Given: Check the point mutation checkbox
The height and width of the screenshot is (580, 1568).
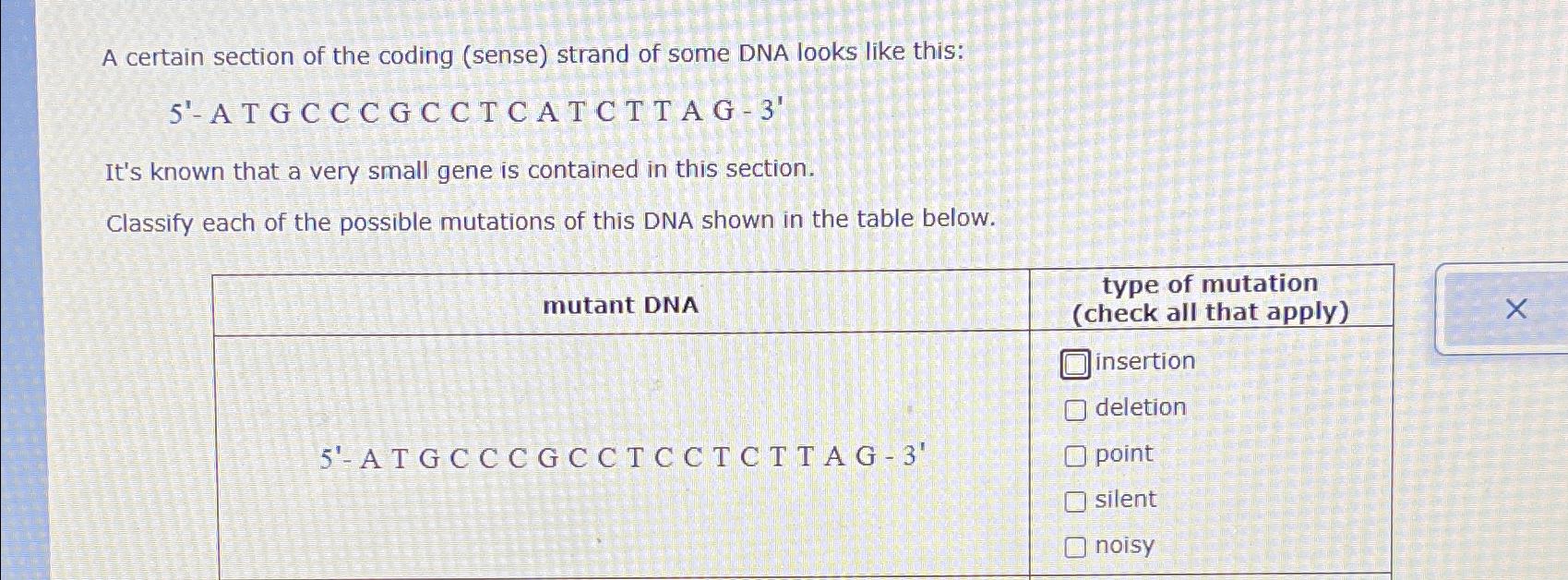Looking at the screenshot, I should click(1075, 454).
